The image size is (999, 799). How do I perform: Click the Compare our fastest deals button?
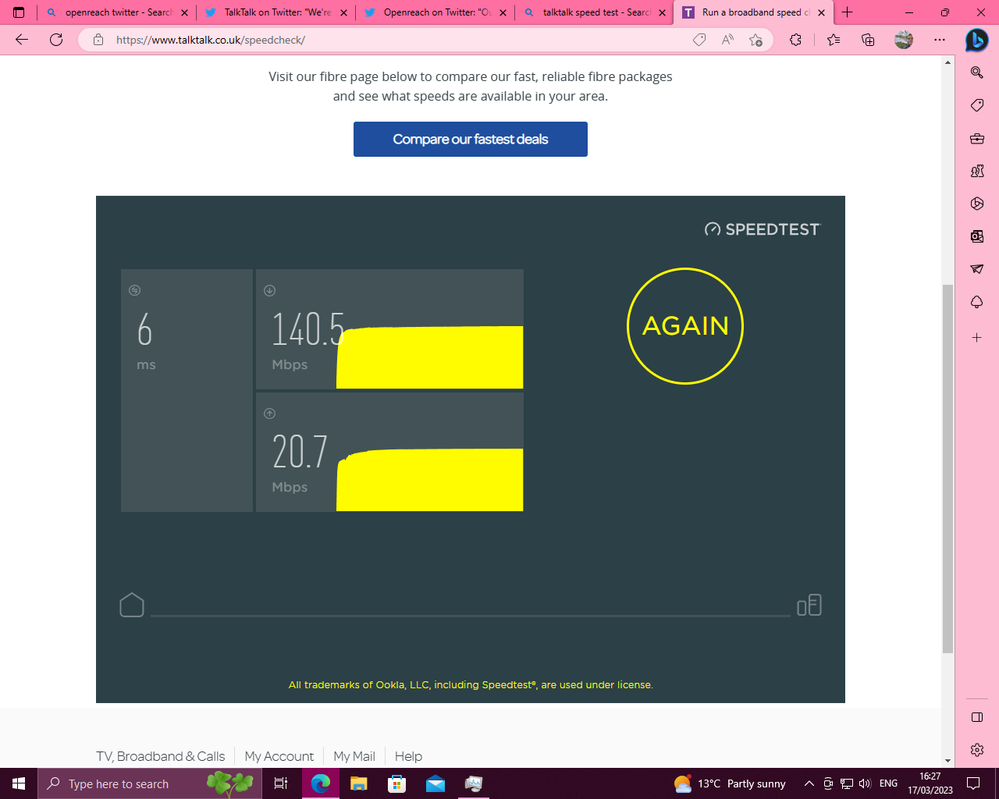[x=470, y=139]
